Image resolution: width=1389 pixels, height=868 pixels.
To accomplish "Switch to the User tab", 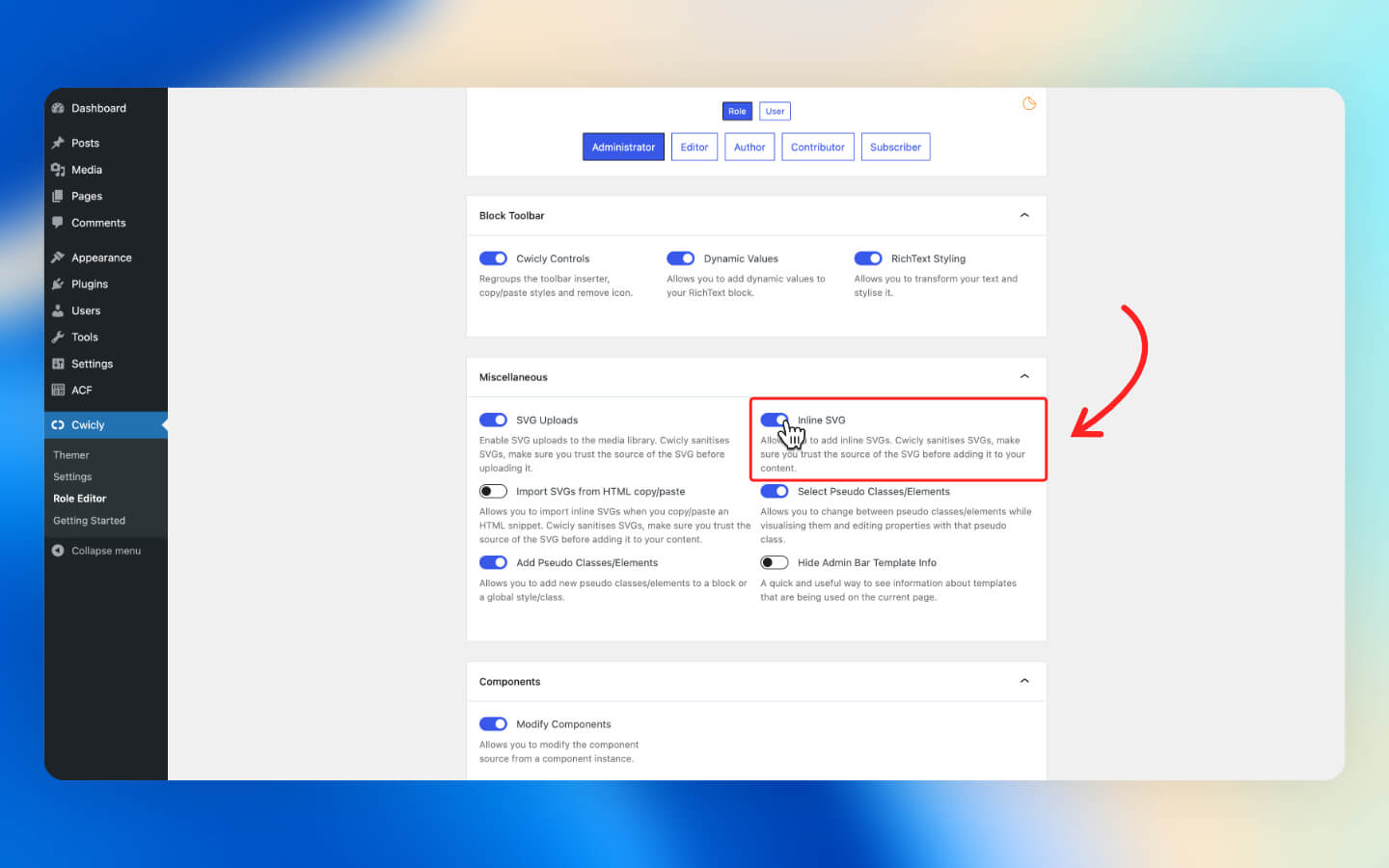I will (775, 112).
